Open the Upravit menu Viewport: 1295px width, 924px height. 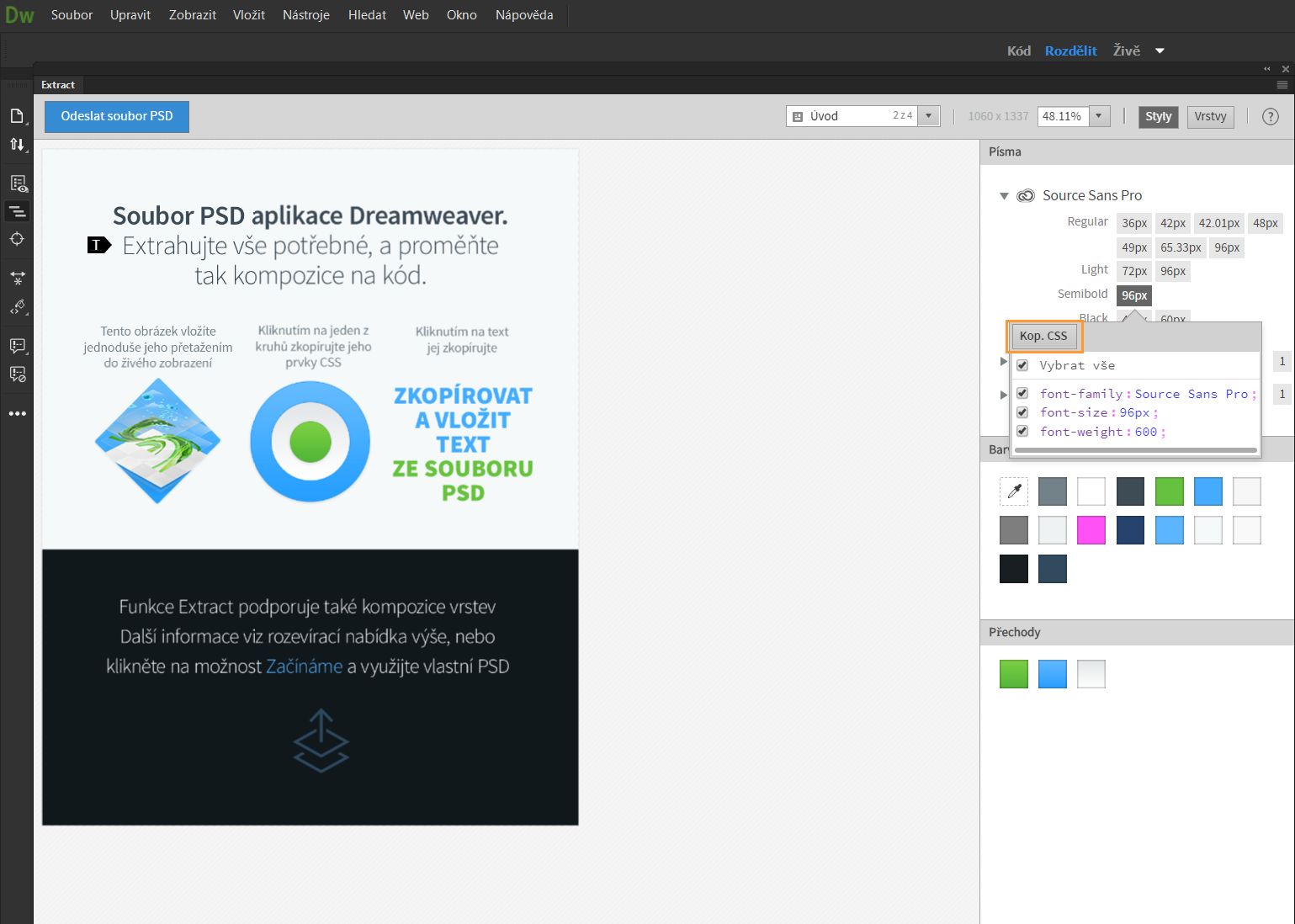click(130, 15)
